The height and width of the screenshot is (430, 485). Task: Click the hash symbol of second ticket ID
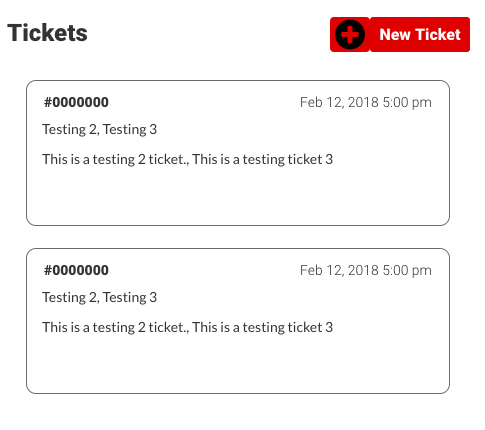coord(48,270)
